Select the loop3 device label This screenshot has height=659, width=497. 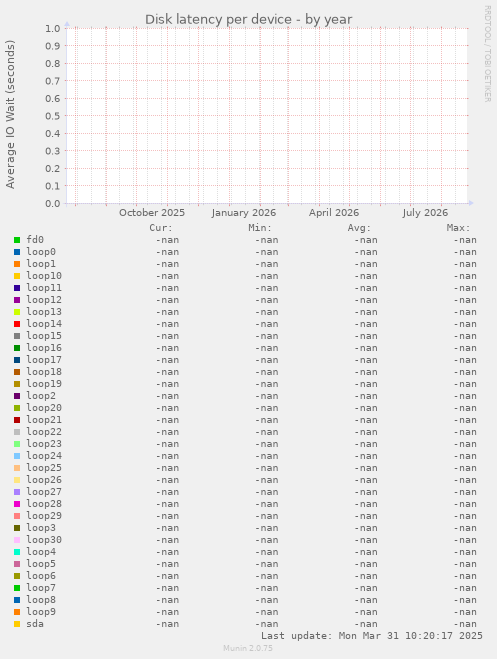point(41,528)
